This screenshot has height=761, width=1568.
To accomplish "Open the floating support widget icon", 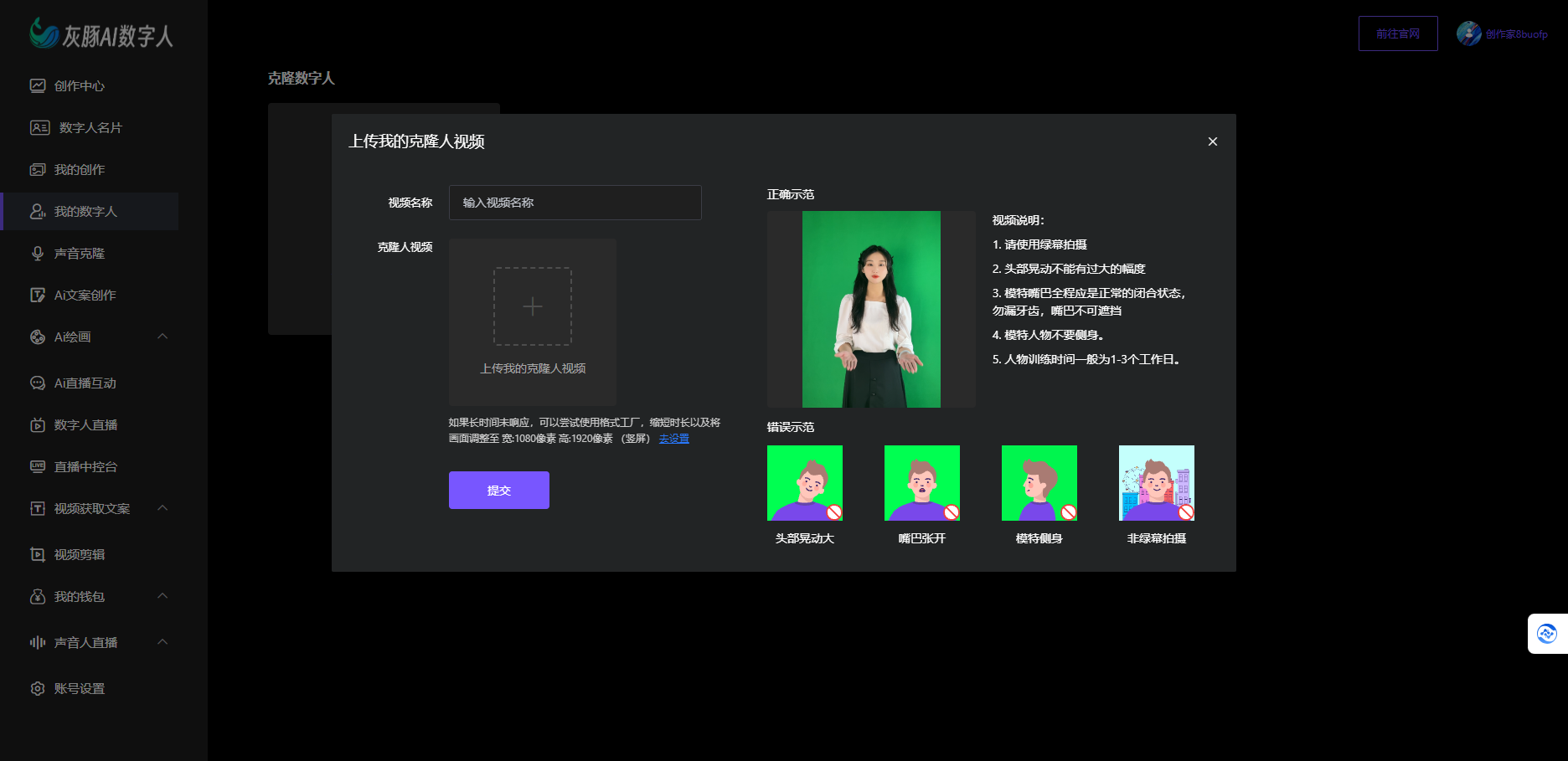I will tap(1546, 634).
